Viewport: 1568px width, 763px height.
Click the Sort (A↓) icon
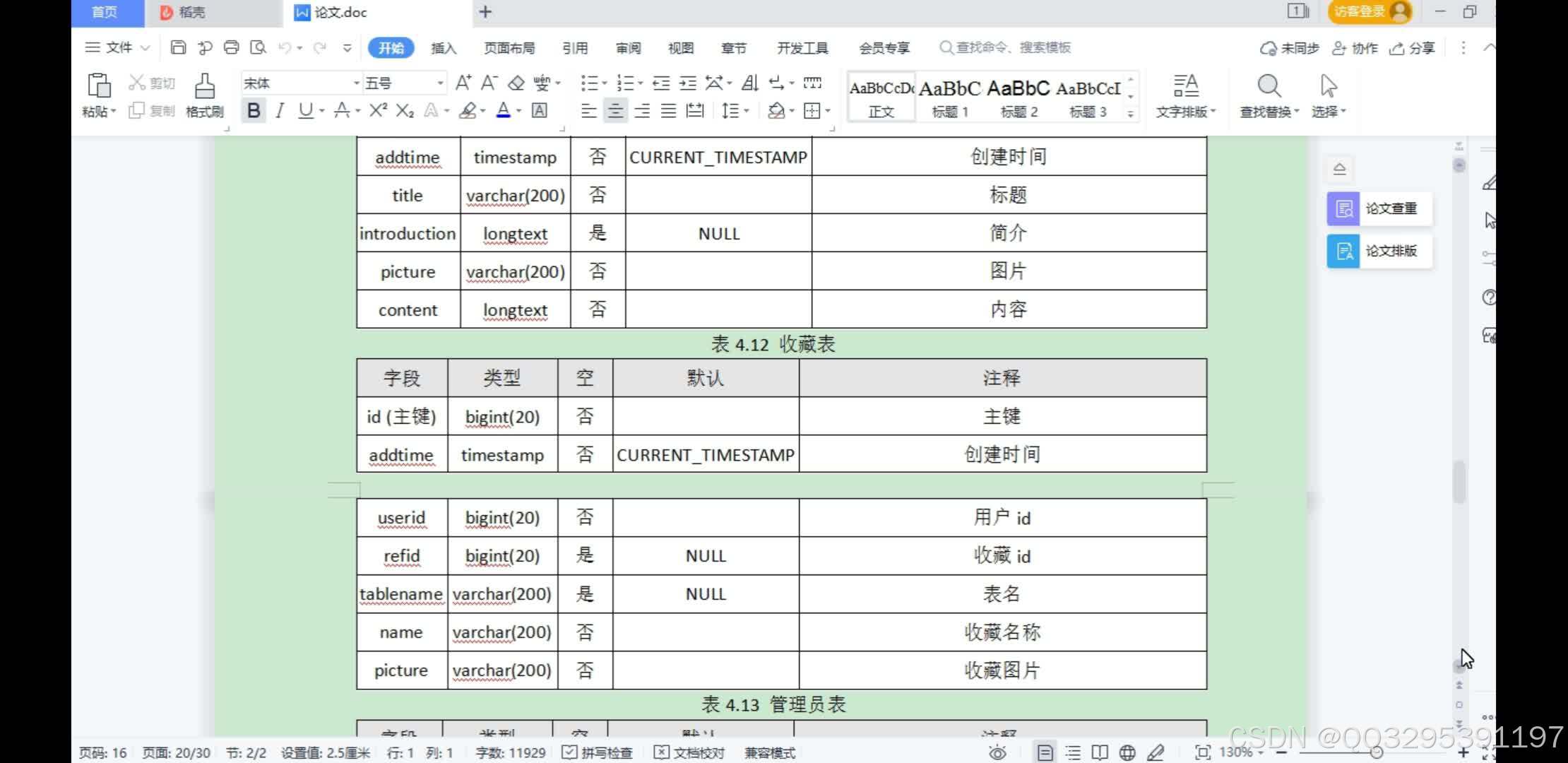click(750, 83)
